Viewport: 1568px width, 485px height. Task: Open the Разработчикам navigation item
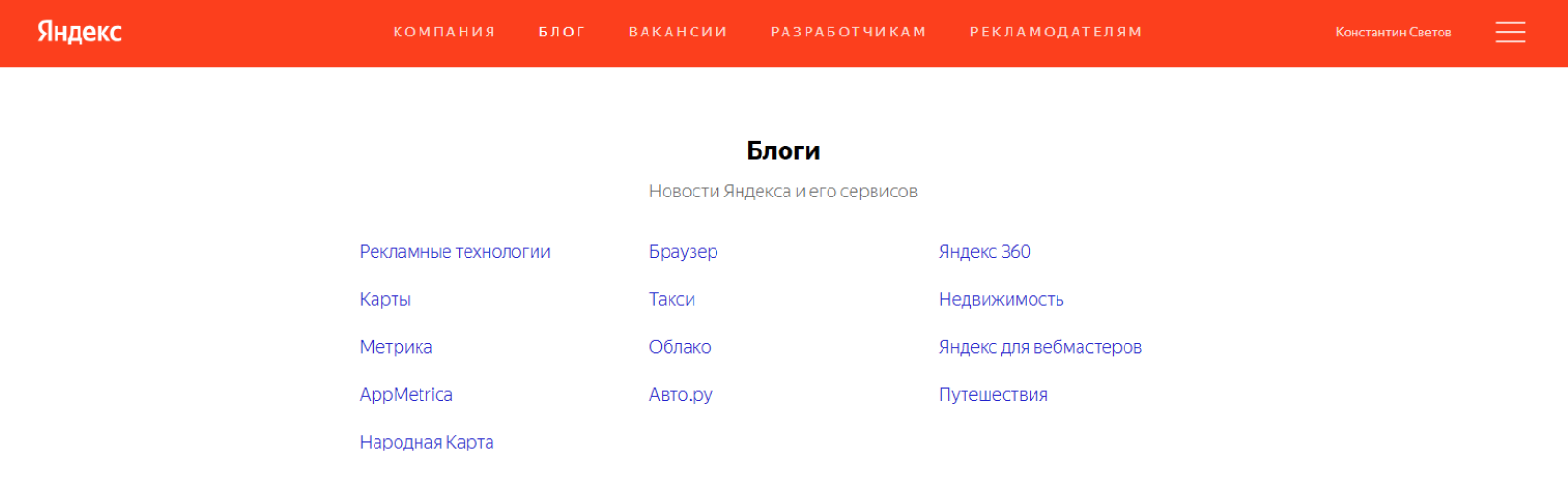click(849, 32)
